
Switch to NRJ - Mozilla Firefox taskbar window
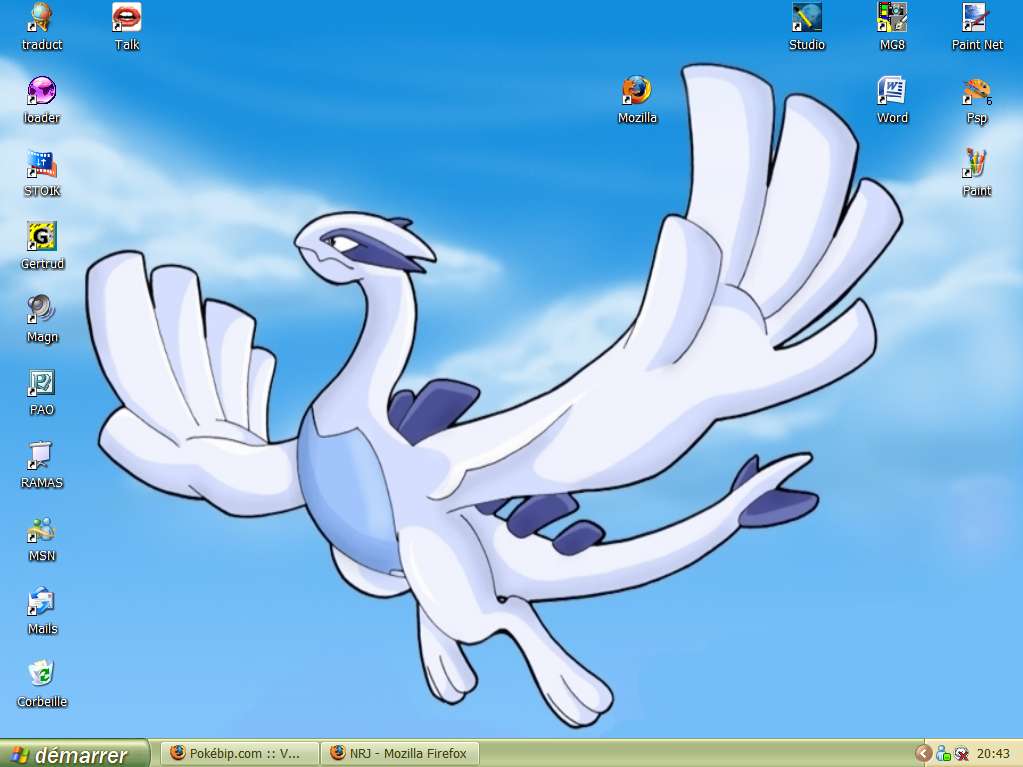tap(400, 753)
